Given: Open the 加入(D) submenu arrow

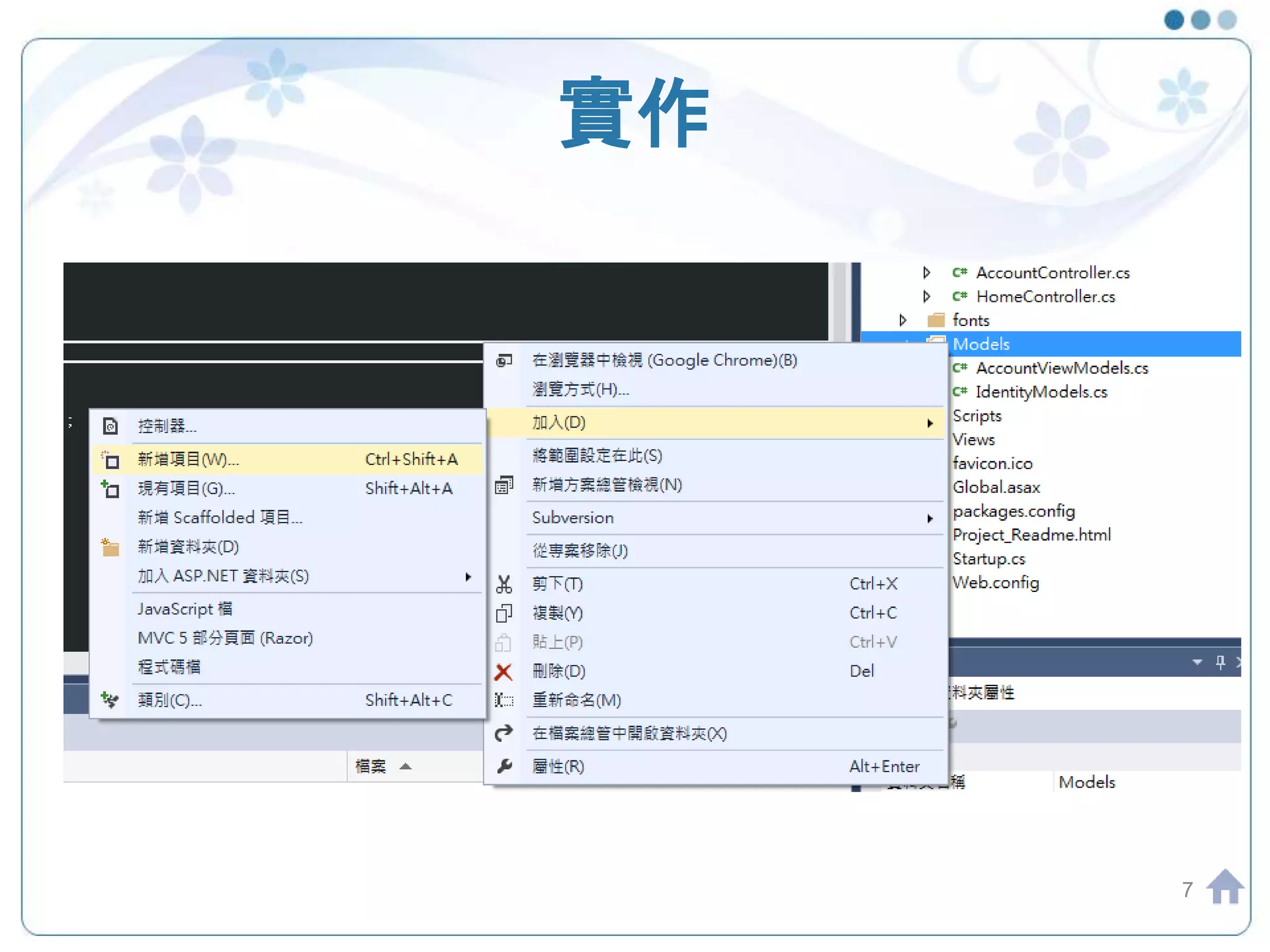Looking at the screenshot, I should coord(930,423).
